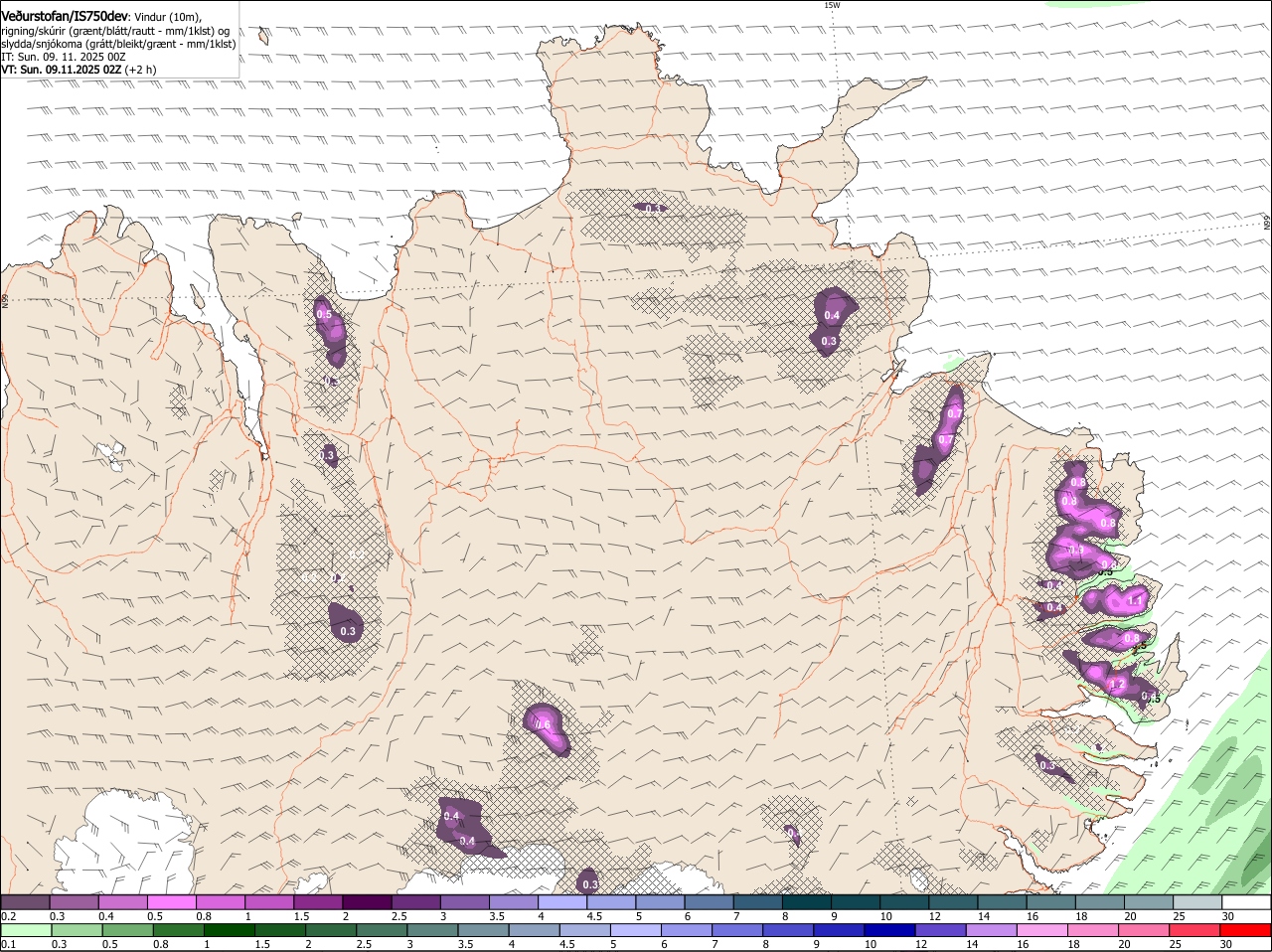This screenshot has height=952, width=1272.
Task: Pick the 4 swatch in upper snow legend
Action: [x=561, y=902]
